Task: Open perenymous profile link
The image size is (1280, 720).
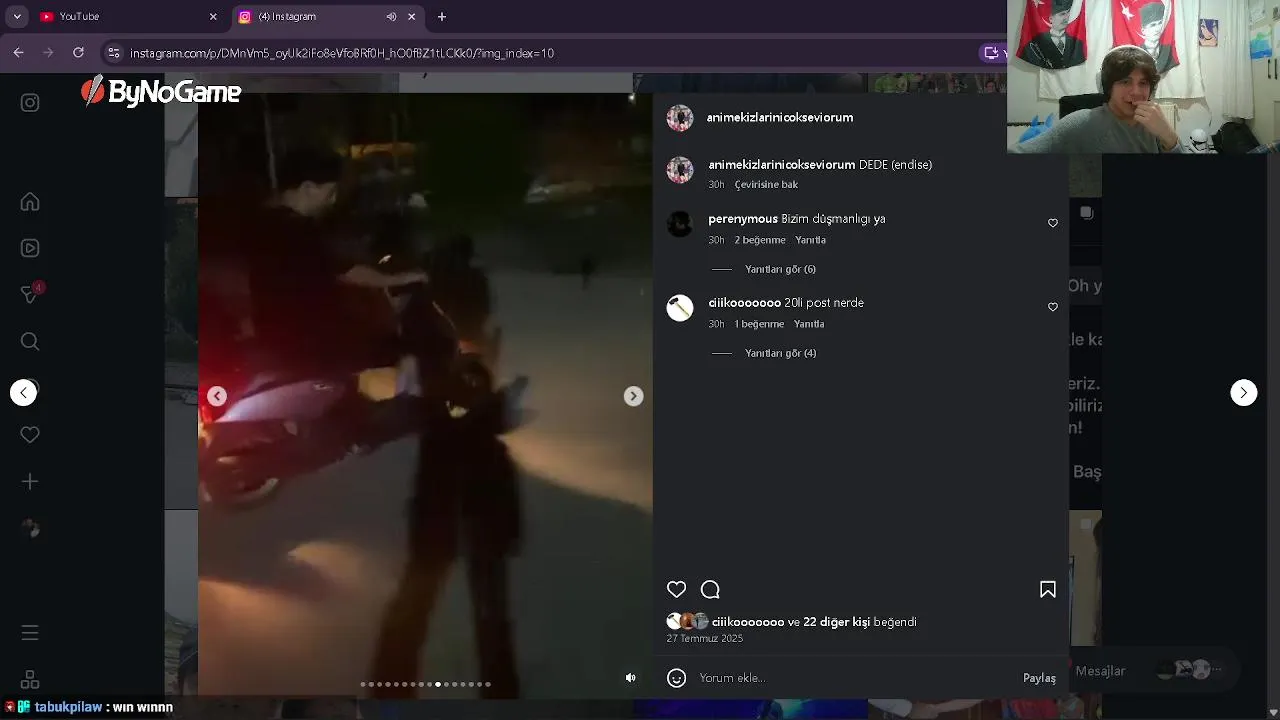Action: [x=743, y=219]
